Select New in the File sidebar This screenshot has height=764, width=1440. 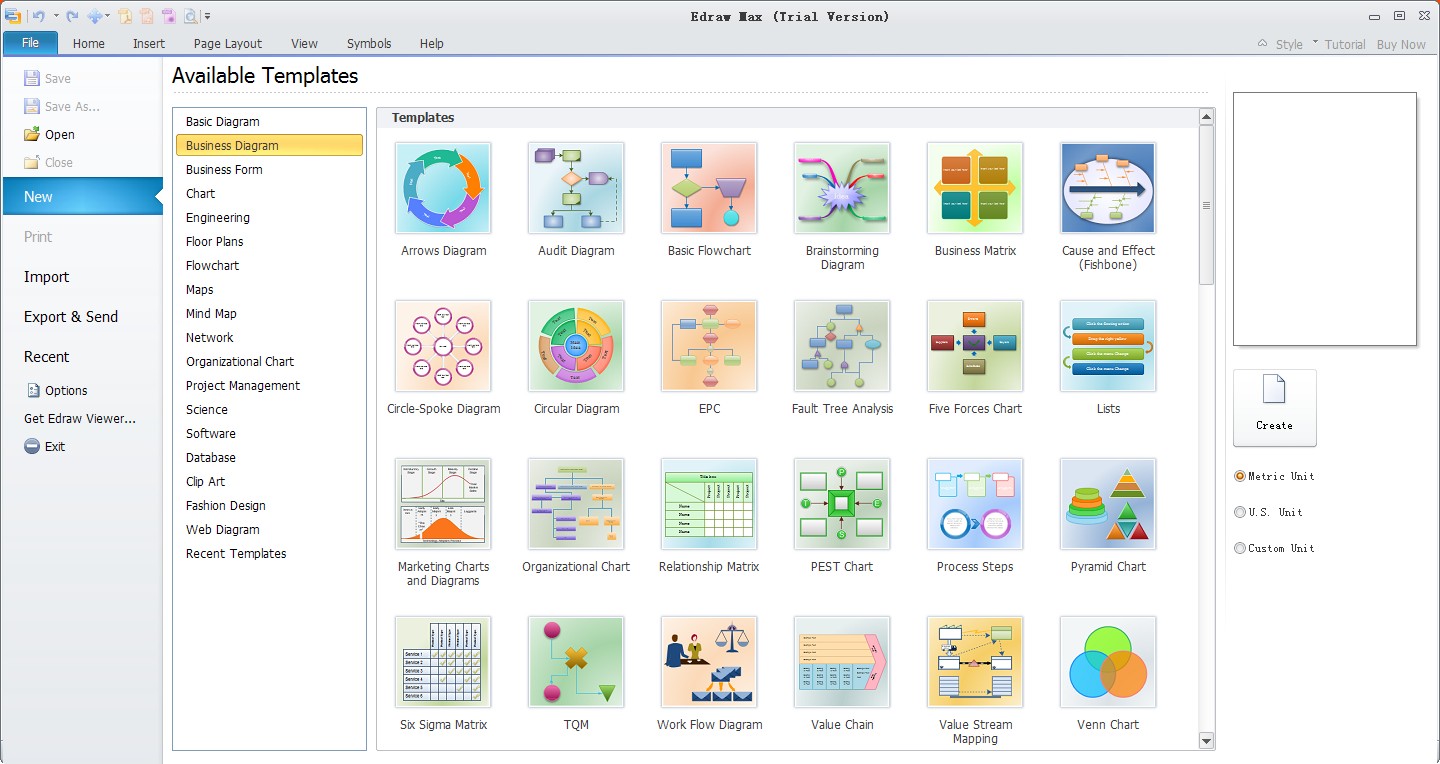[82, 196]
